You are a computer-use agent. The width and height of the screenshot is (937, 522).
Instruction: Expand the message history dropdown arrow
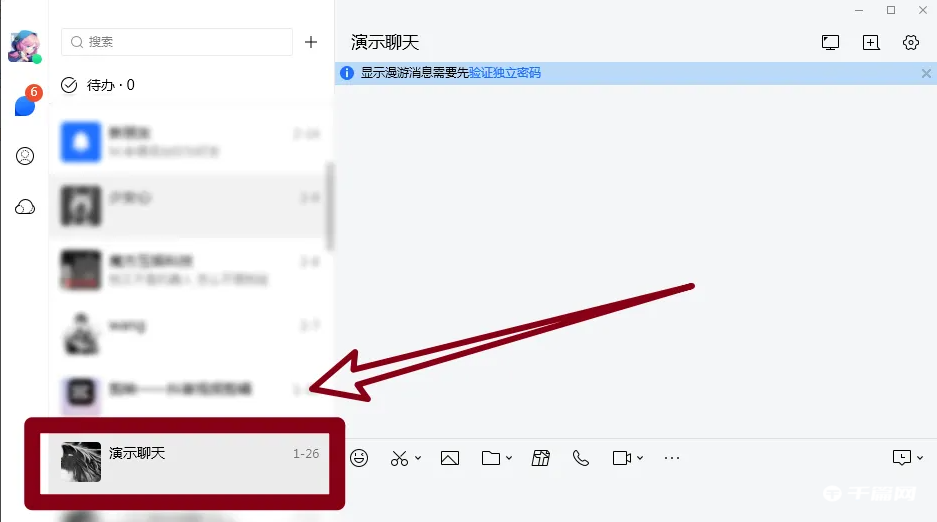920,458
